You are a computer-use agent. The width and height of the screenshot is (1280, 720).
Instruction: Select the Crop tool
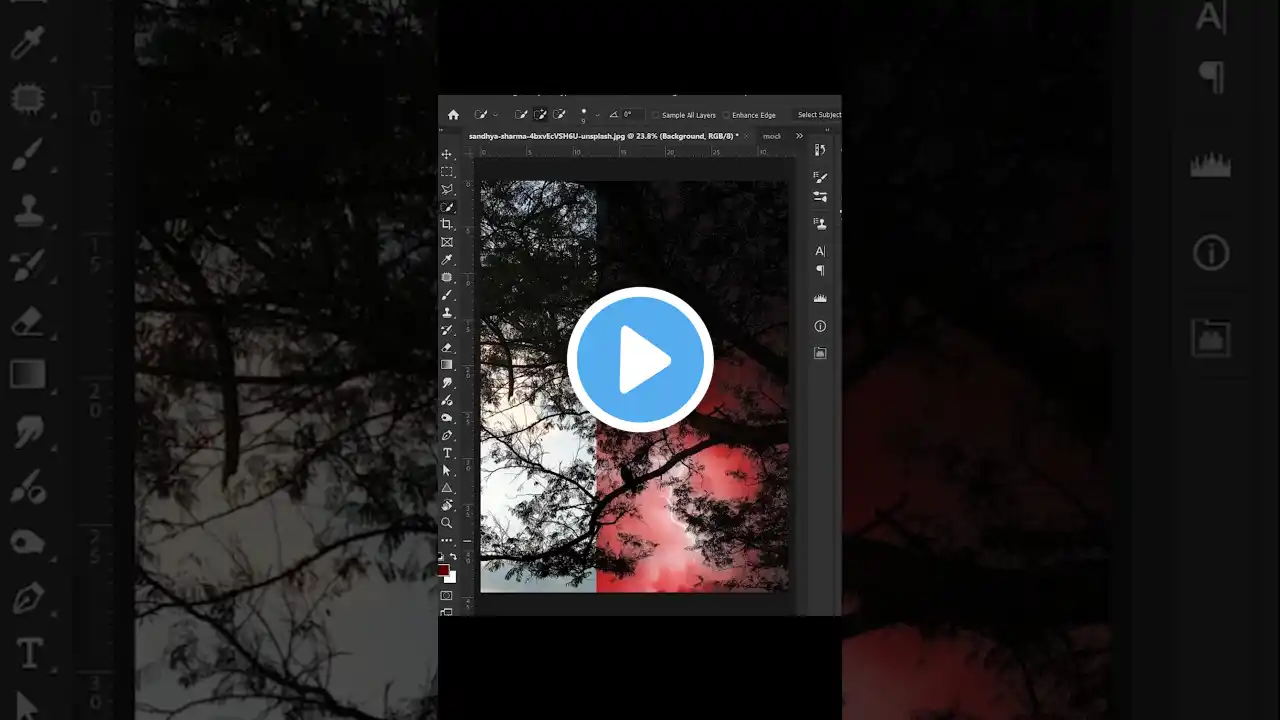point(447,224)
